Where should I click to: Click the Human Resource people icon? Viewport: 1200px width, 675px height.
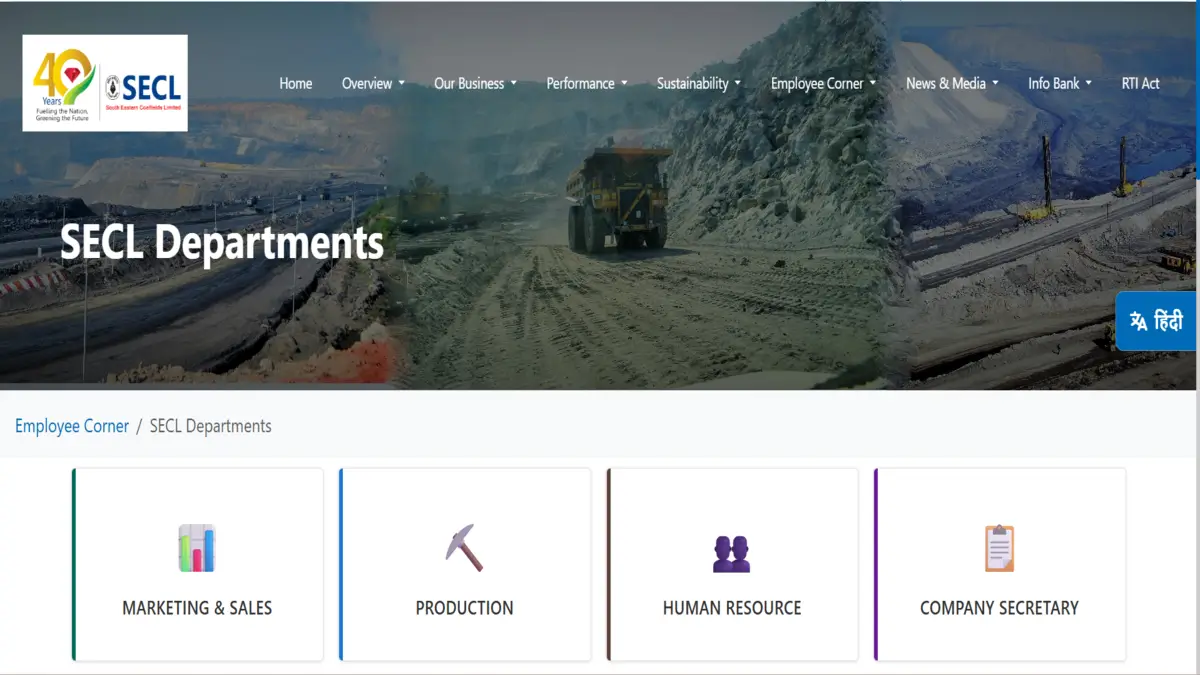click(x=732, y=554)
